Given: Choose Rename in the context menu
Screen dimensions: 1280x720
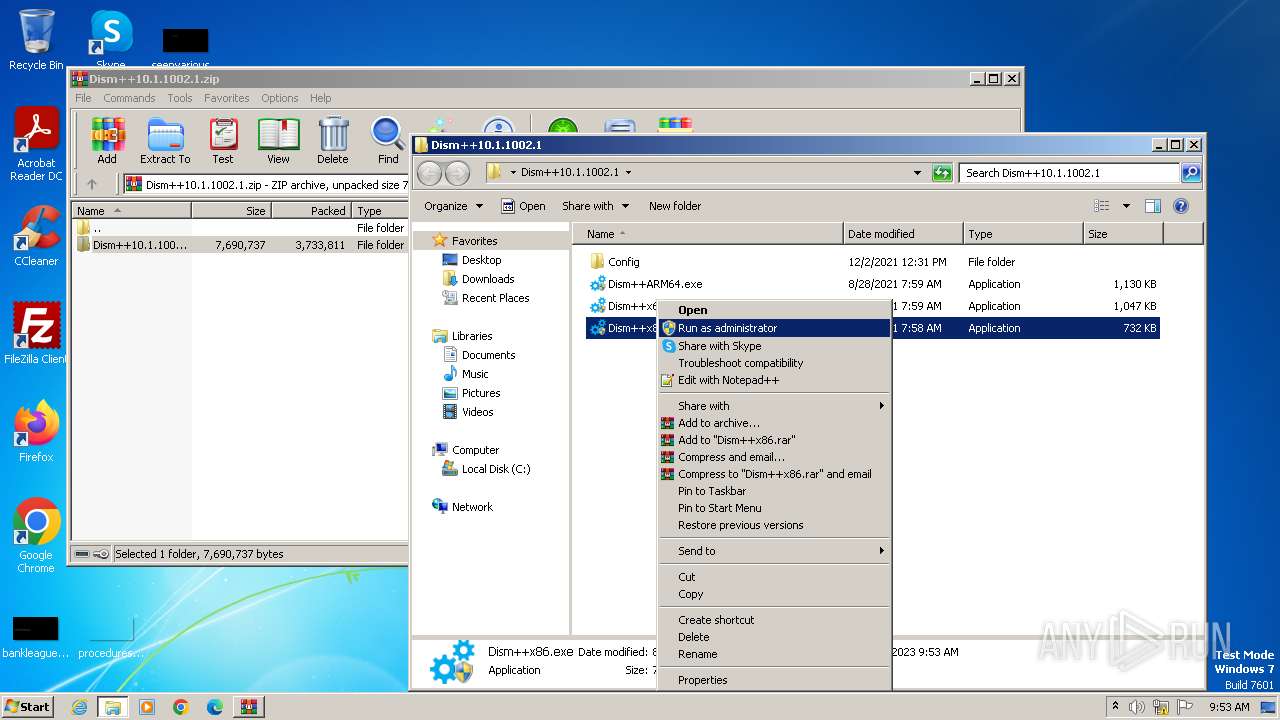Looking at the screenshot, I should click(x=774, y=654).
